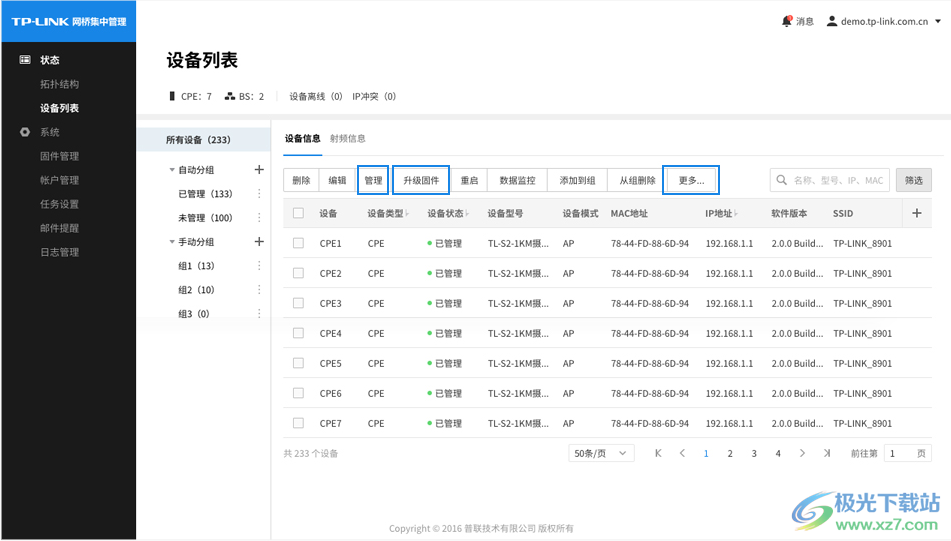Collapse the 手动分组 tree section
The height and width of the screenshot is (541, 951).
click(172, 241)
